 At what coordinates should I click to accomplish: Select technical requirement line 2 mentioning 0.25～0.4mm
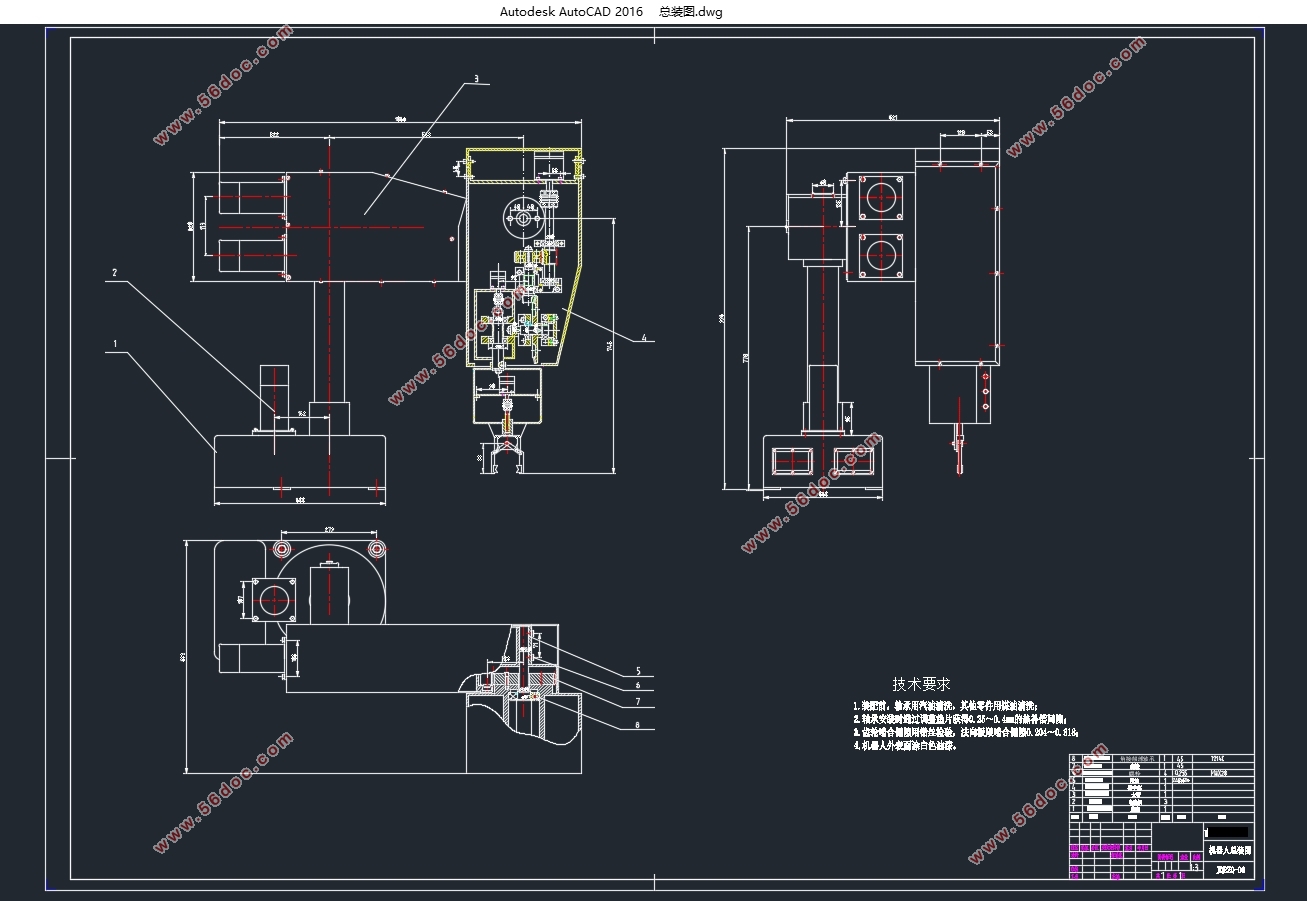click(x=960, y=719)
